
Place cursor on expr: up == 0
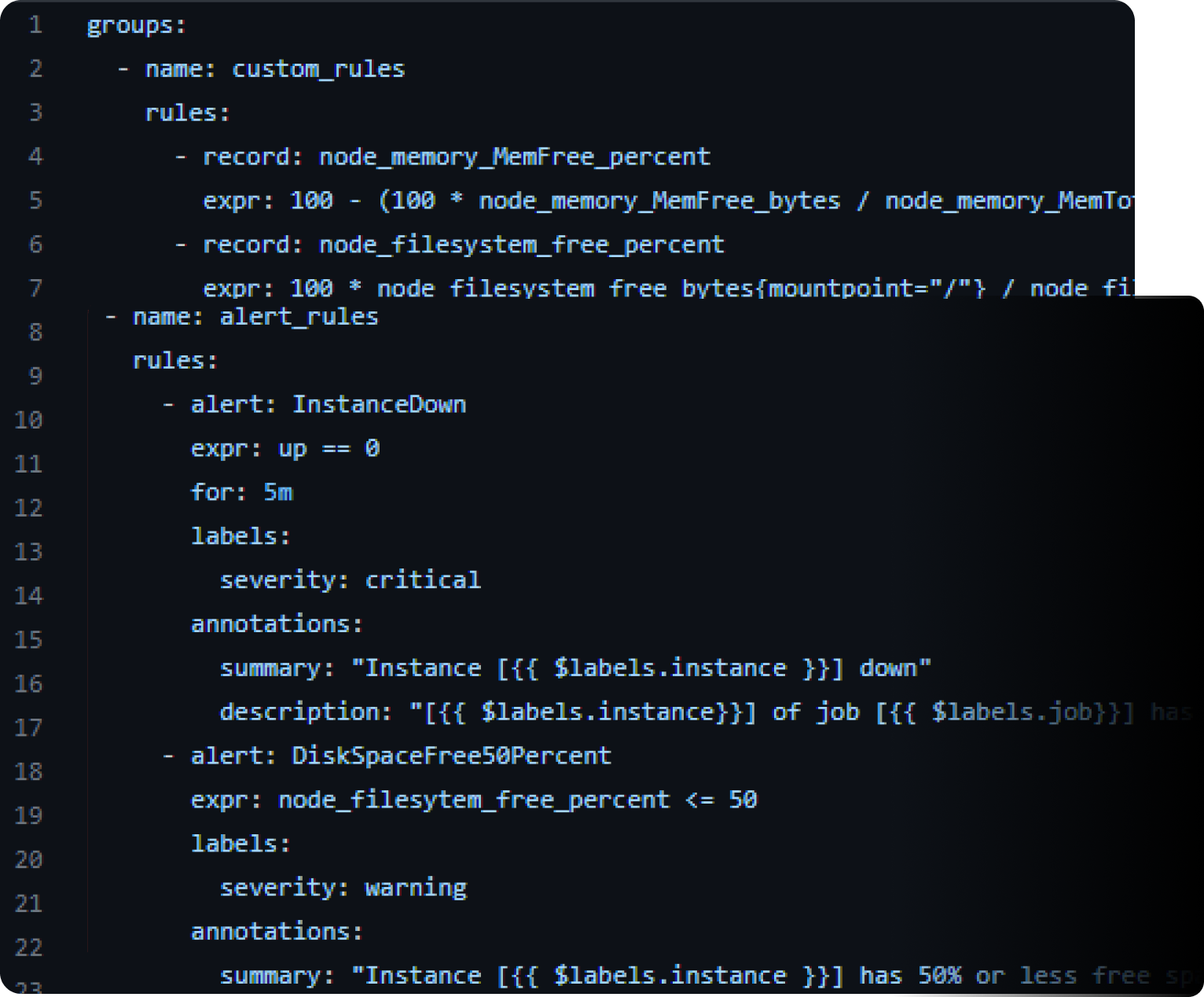pos(285,448)
